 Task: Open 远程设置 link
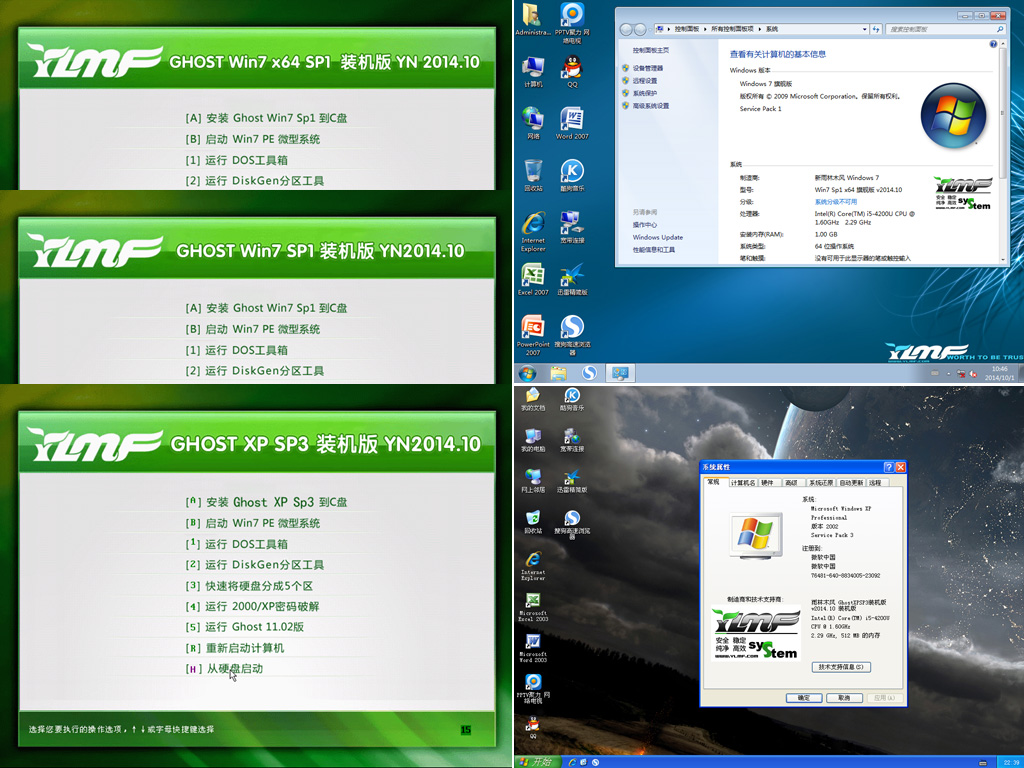[x=645, y=80]
